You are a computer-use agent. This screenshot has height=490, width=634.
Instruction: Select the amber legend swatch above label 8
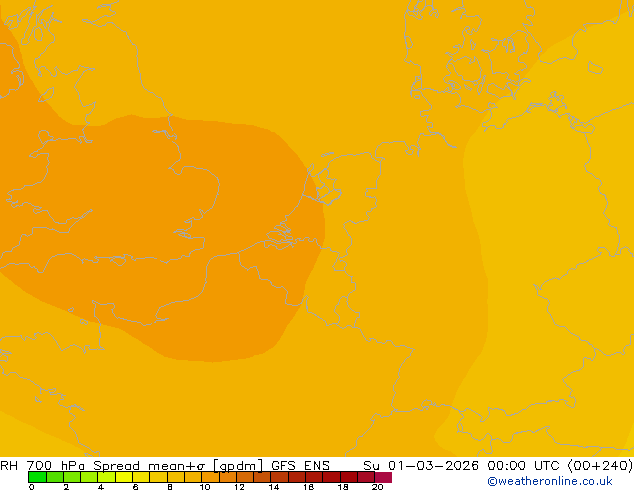[175, 477]
